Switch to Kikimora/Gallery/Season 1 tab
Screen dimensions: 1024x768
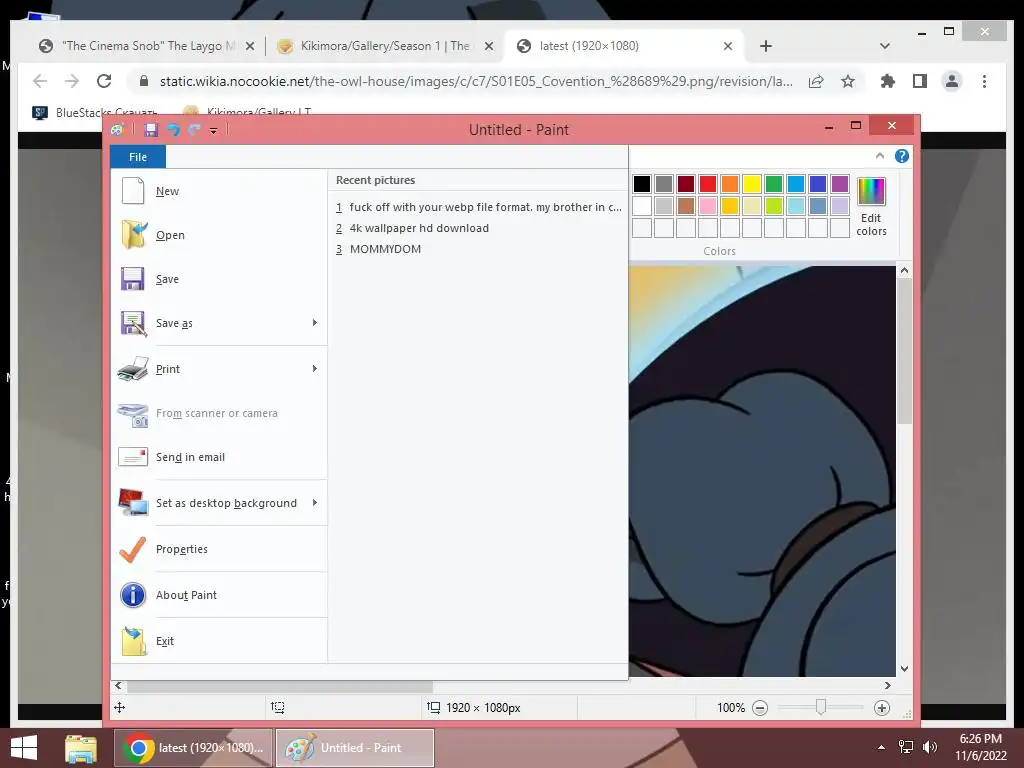click(385, 46)
